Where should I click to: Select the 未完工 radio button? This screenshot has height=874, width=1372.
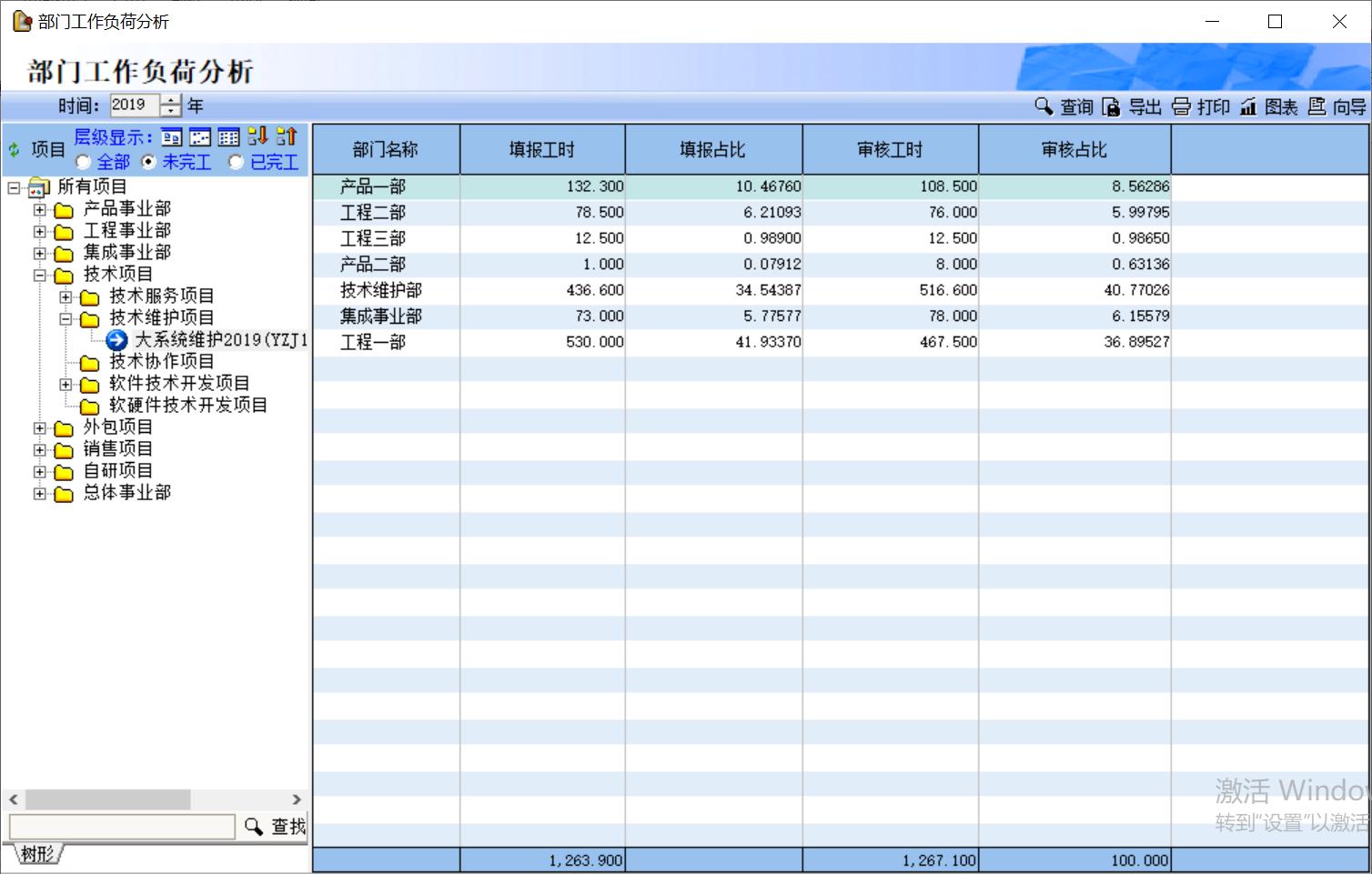click(x=149, y=163)
